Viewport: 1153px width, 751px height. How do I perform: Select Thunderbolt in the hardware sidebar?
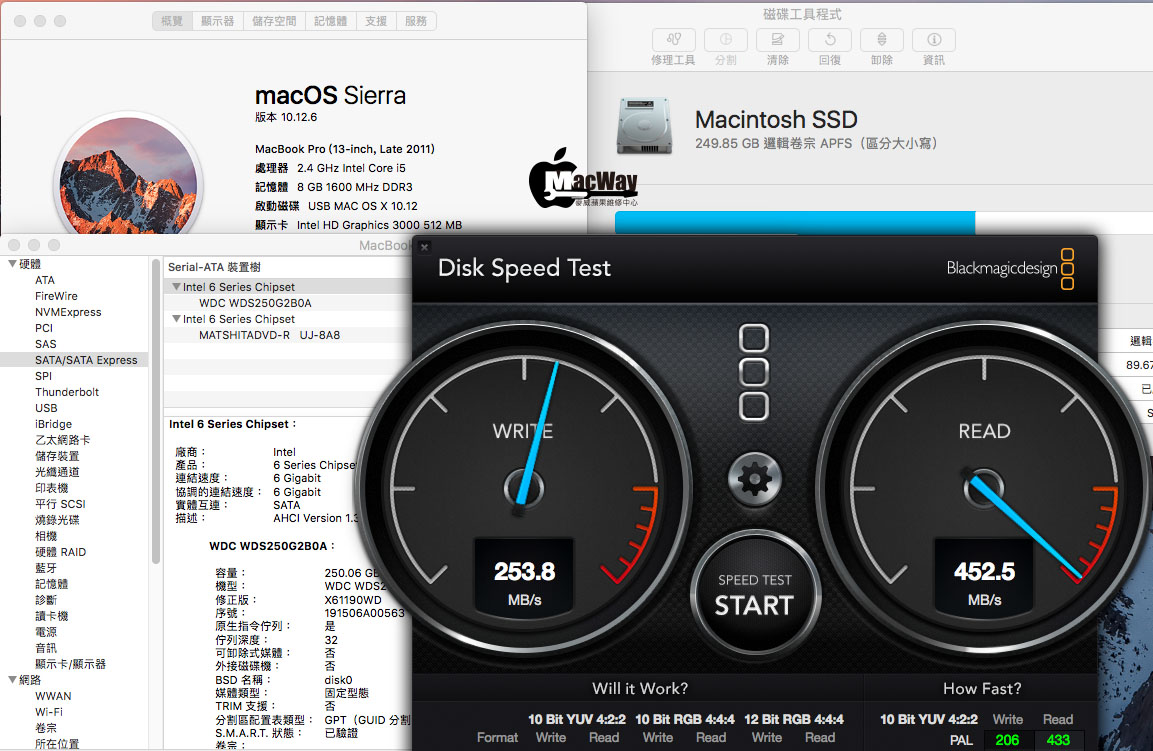67,392
